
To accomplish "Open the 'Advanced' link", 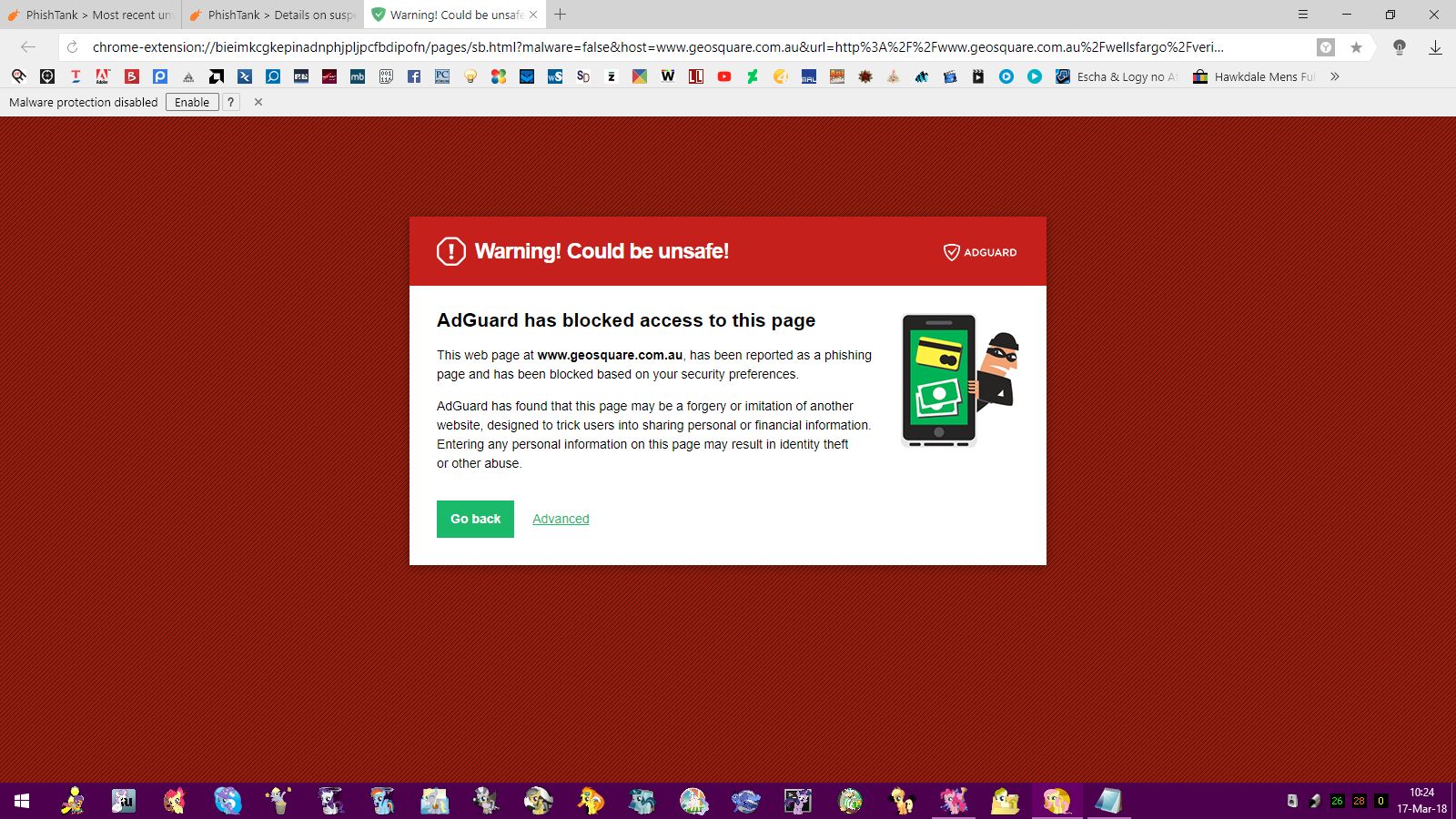I will coord(561,519).
